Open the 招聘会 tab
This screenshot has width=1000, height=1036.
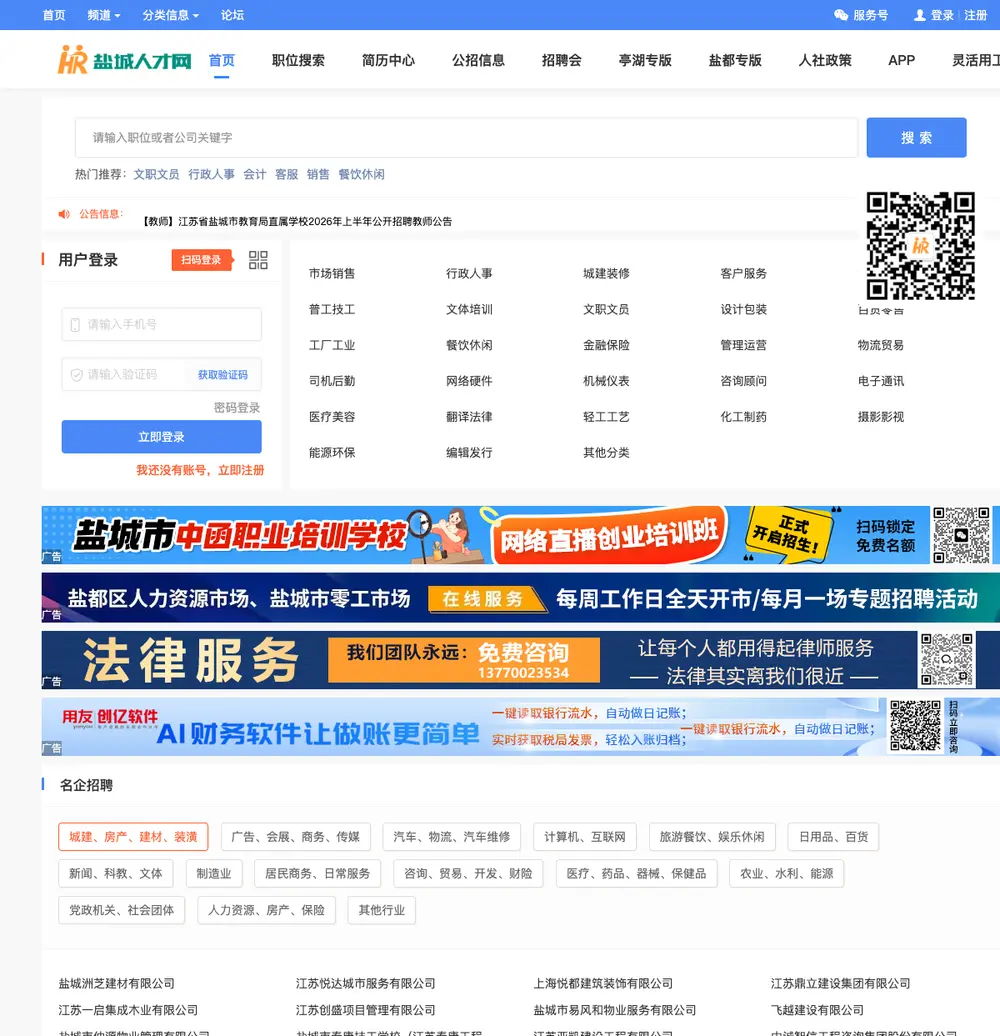click(x=561, y=60)
